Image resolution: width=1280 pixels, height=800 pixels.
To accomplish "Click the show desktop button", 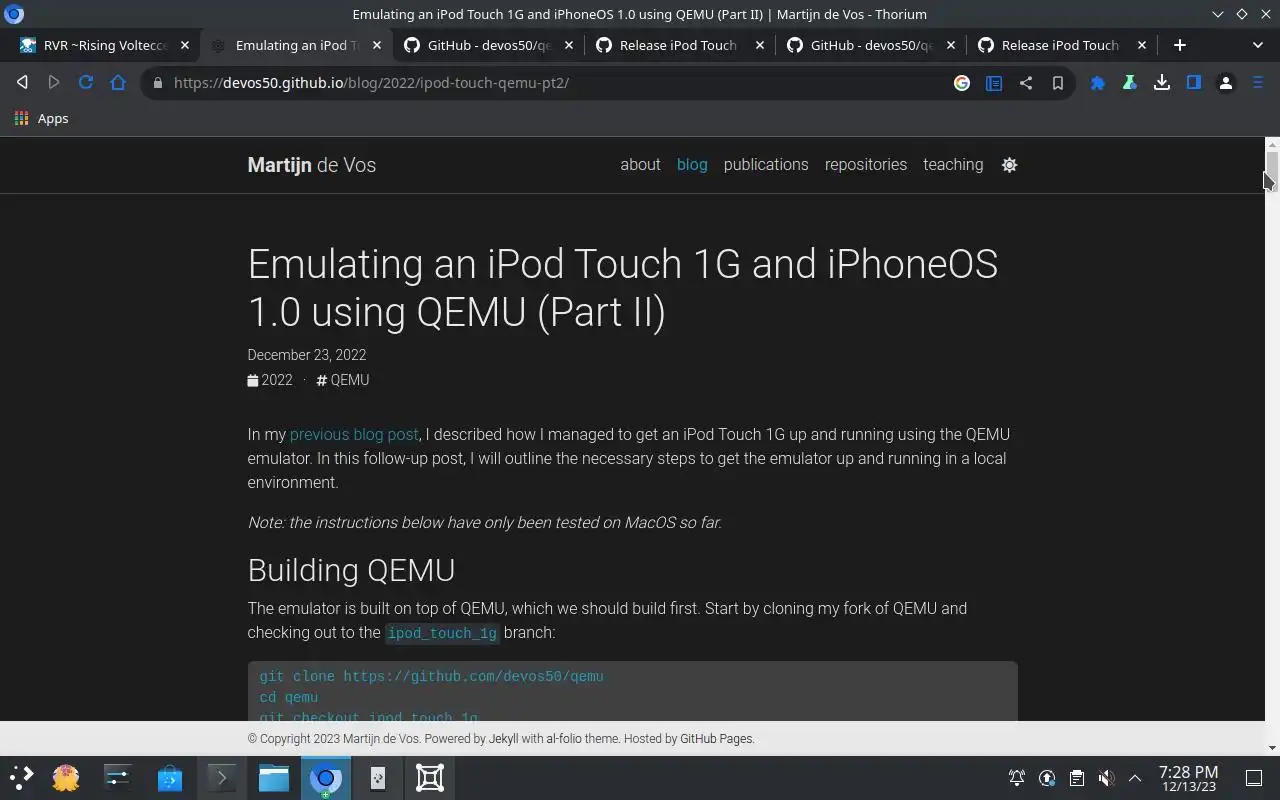I will point(1254,778).
